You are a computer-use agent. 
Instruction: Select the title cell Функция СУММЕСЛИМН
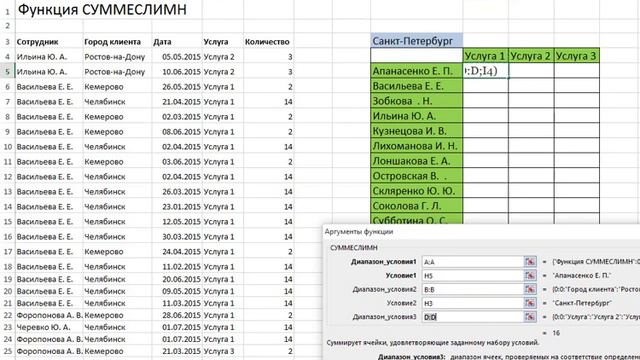102,9
